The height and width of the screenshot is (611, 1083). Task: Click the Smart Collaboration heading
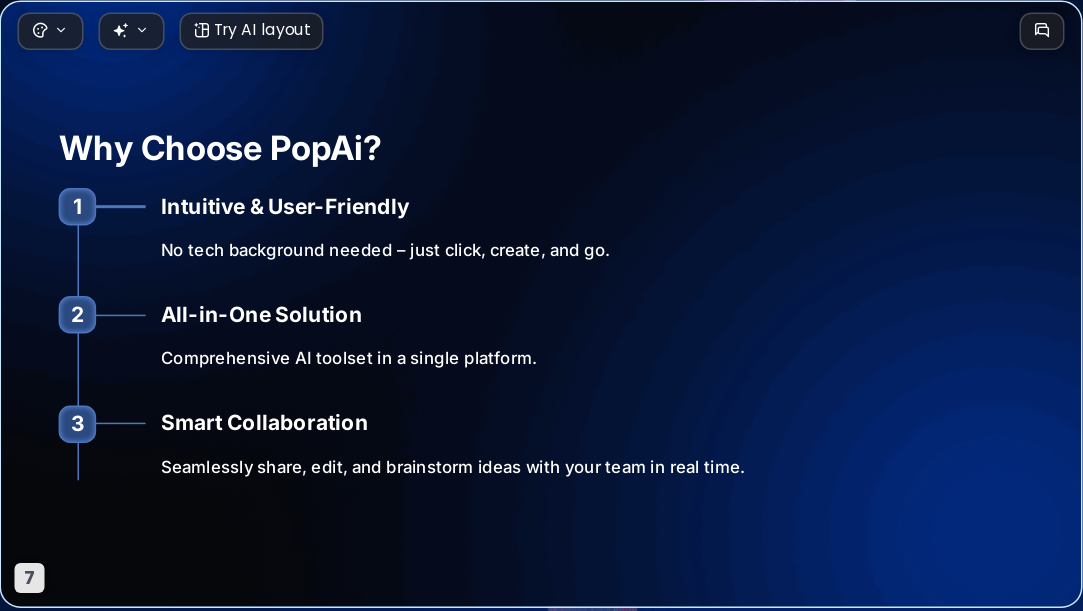(x=264, y=423)
